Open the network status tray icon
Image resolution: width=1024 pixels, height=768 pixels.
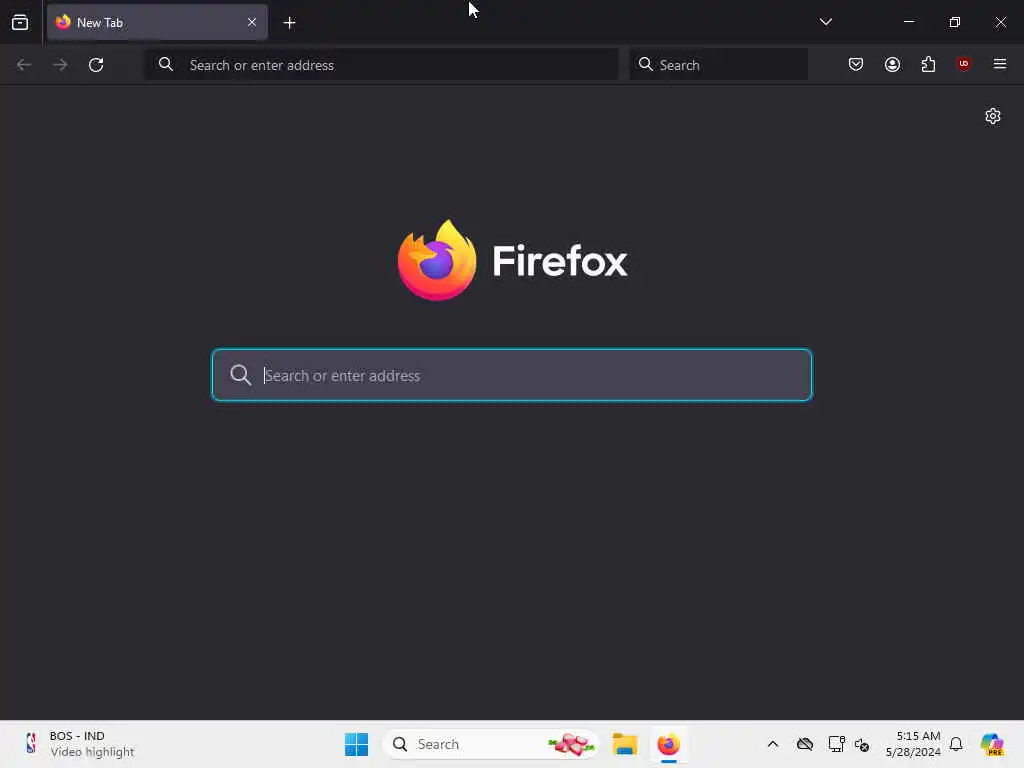(x=836, y=744)
